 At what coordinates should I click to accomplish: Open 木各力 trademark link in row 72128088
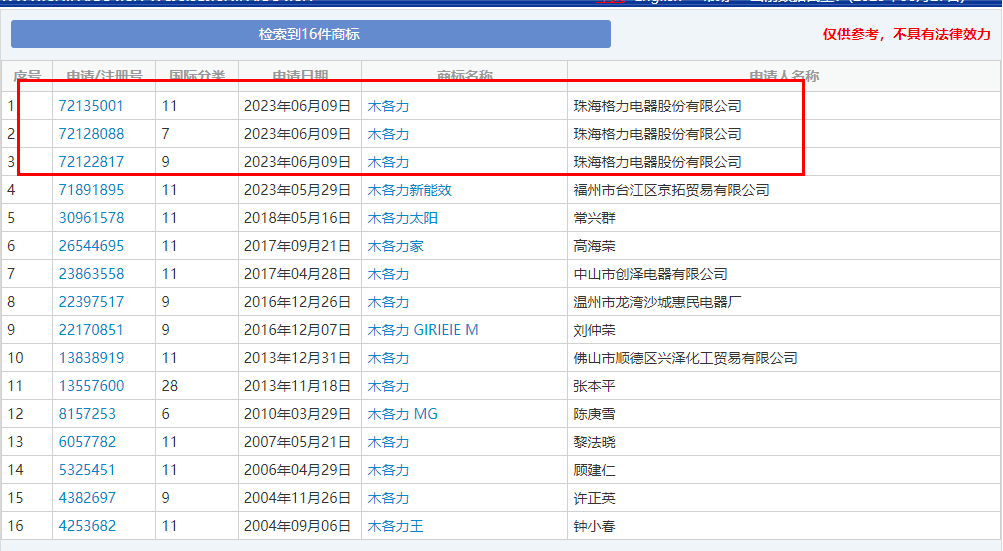click(x=388, y=134)
